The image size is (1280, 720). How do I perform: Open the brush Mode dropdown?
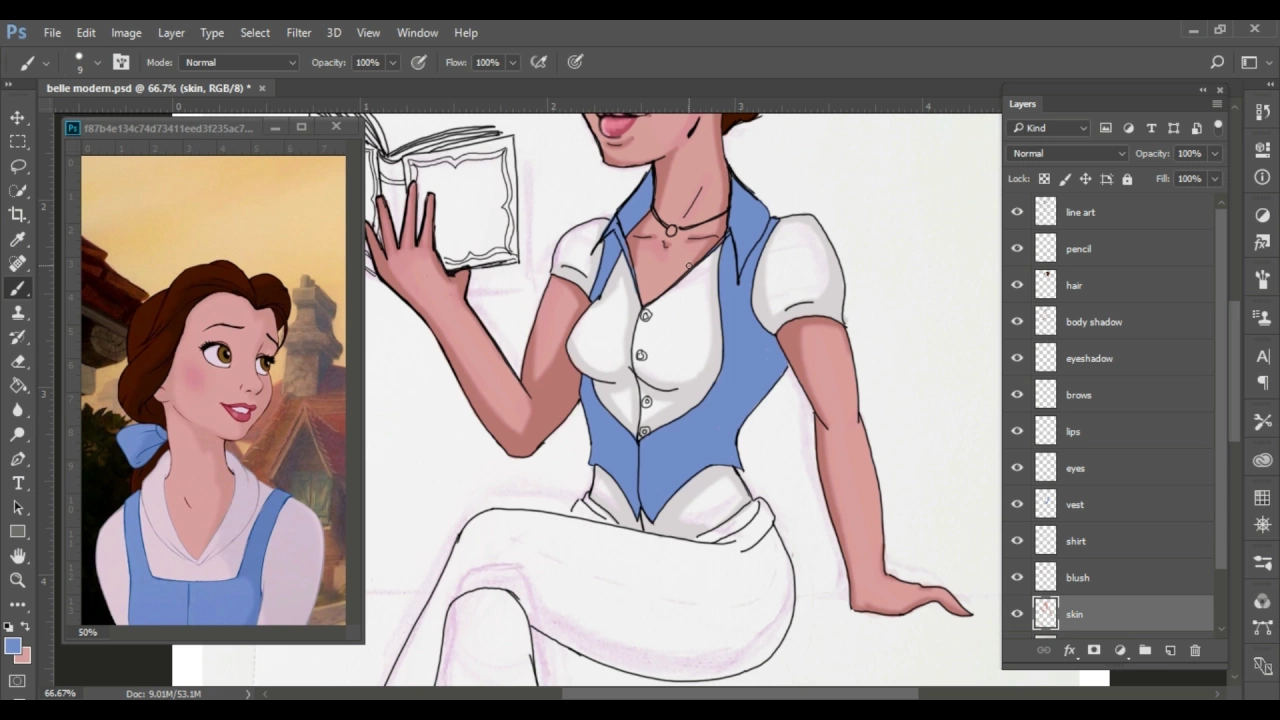click(x=239, y=62)
